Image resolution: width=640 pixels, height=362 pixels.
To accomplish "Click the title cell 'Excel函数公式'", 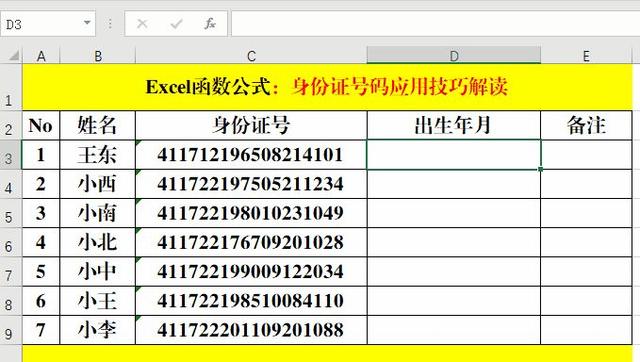I will (x=327, y=87).
